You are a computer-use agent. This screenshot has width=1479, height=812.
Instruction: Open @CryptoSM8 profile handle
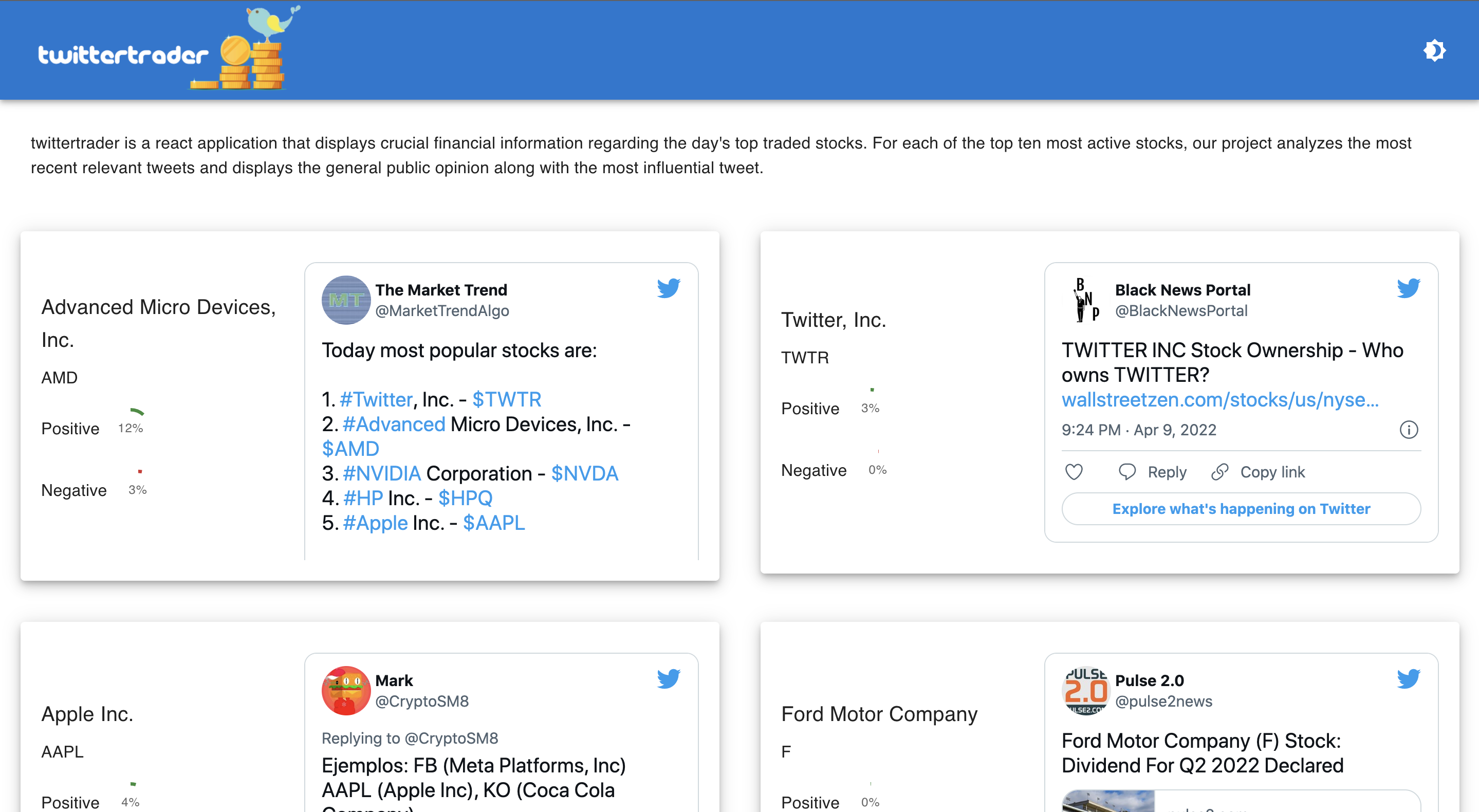421,701
